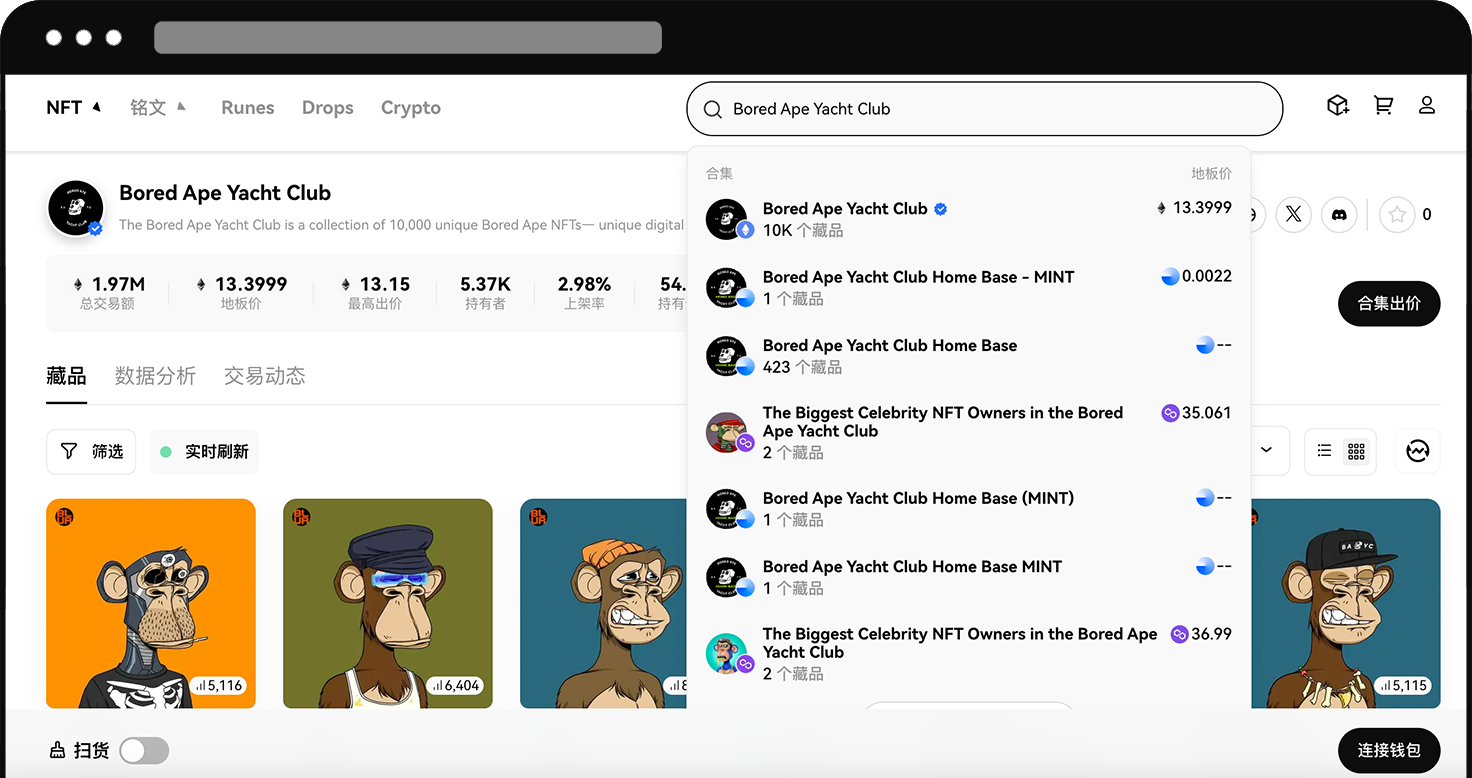Viewport: 1472px width, 778px height.
Task: Open the 3D cube create icon
Action: [1338, 105]
